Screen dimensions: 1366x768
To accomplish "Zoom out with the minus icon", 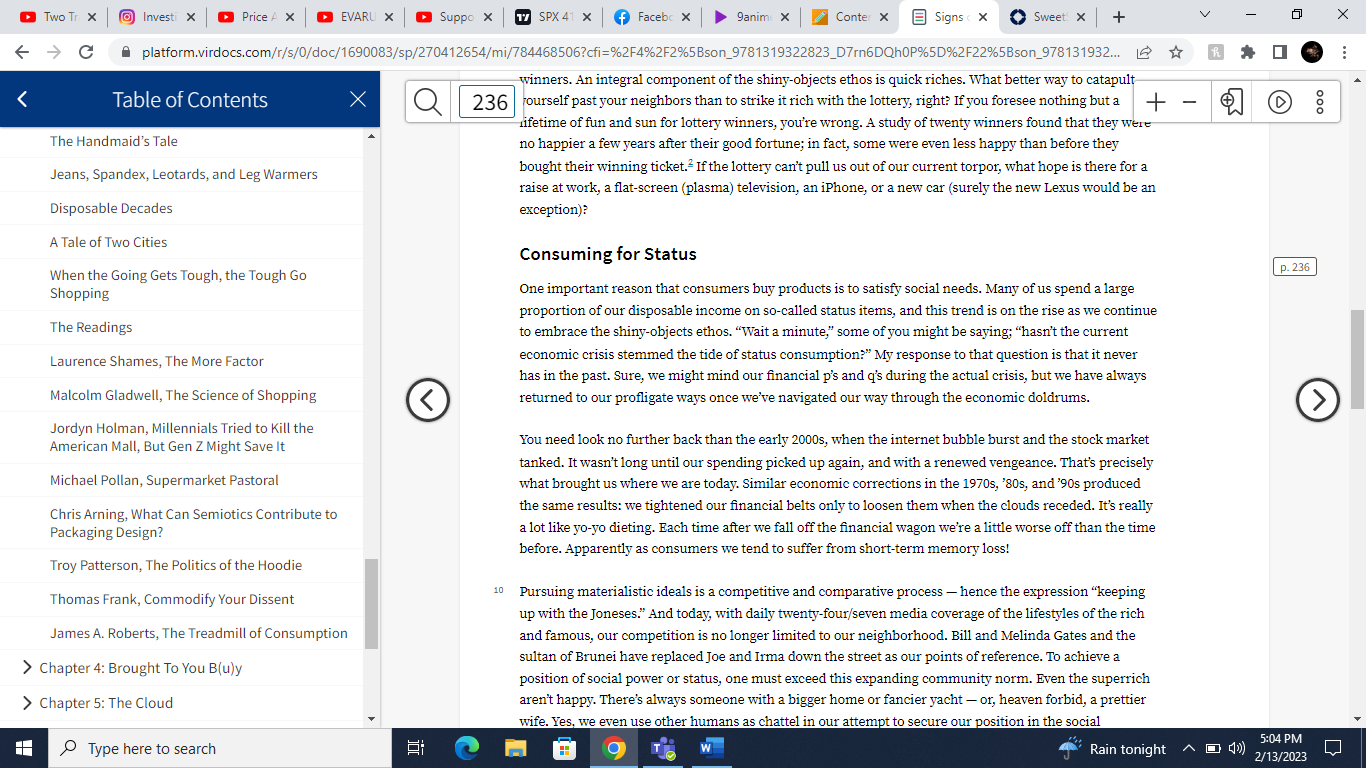I will pos(1189,102).
